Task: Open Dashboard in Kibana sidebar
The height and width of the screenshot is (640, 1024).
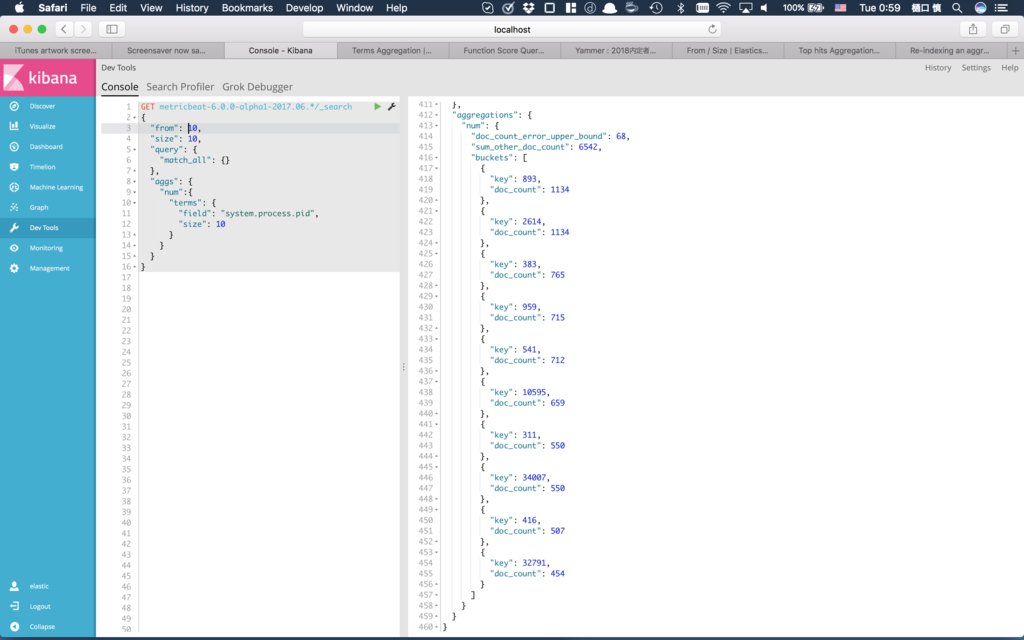Action: [48, 146]
